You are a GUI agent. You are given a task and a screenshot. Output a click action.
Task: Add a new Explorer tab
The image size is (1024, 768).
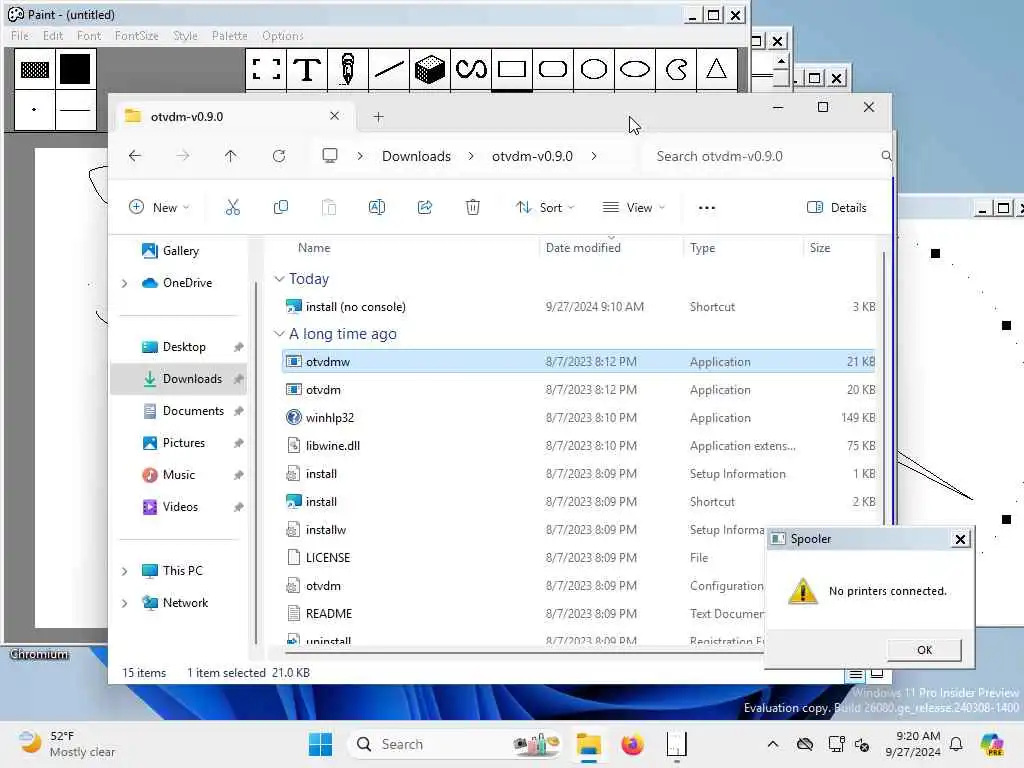point(378,117)
